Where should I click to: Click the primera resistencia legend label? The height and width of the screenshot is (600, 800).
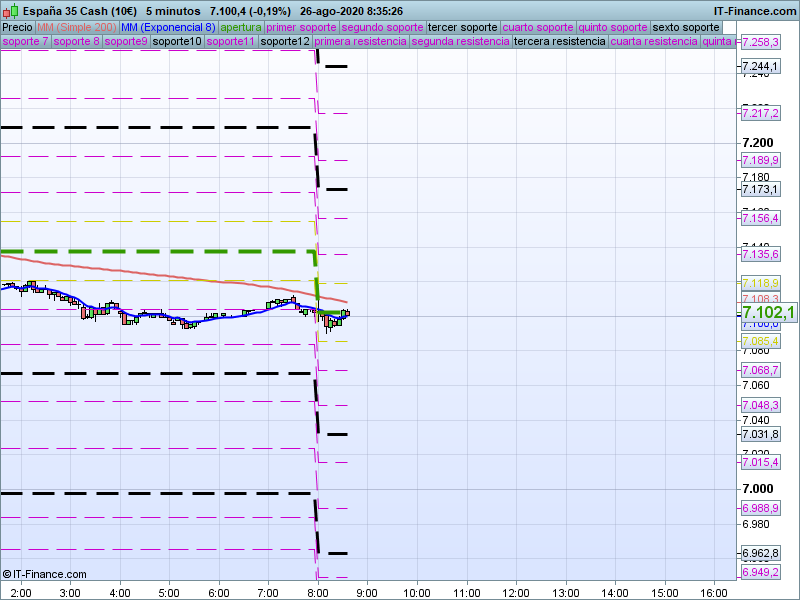(x=359, y=42)
